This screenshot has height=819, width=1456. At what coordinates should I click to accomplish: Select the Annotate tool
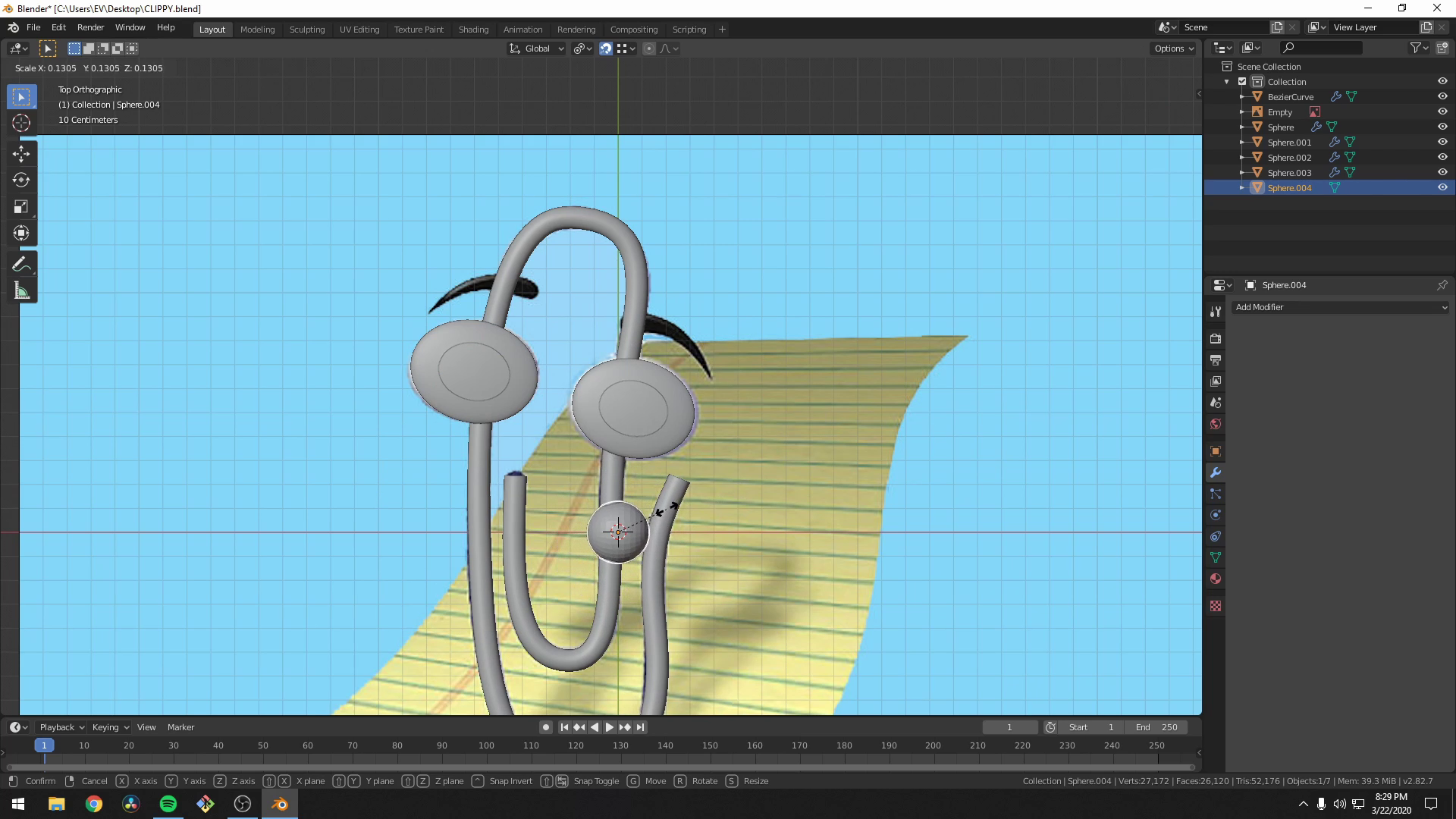pos(21,263)
